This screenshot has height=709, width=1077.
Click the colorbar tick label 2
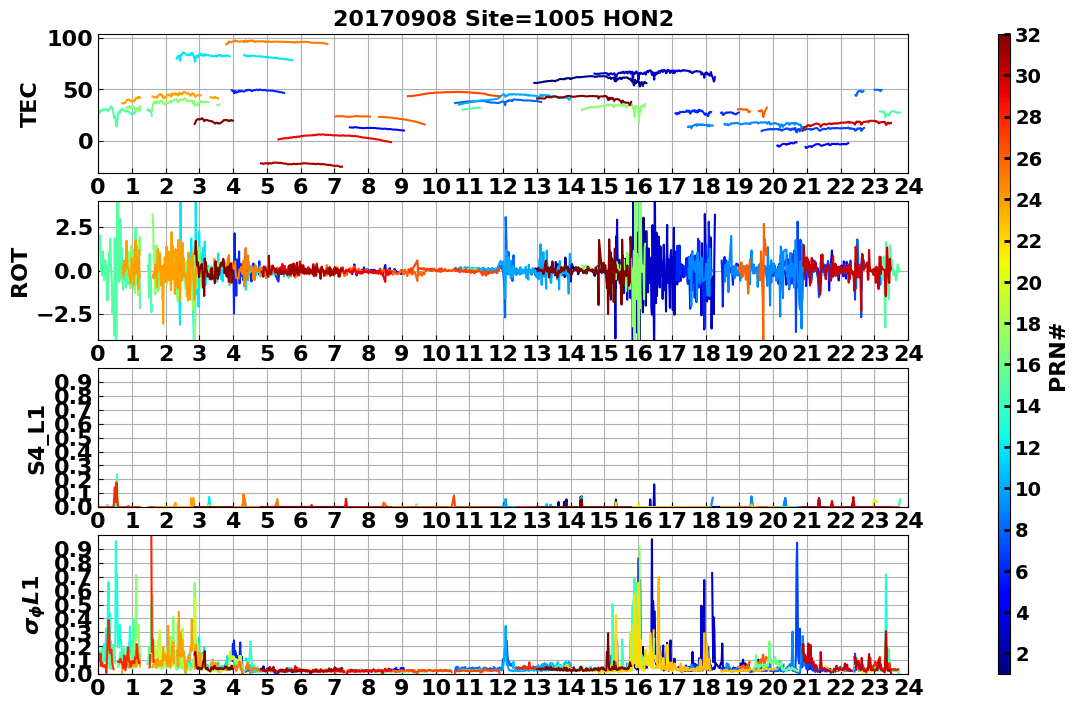pyautogui.click(x=1022, y=653)
